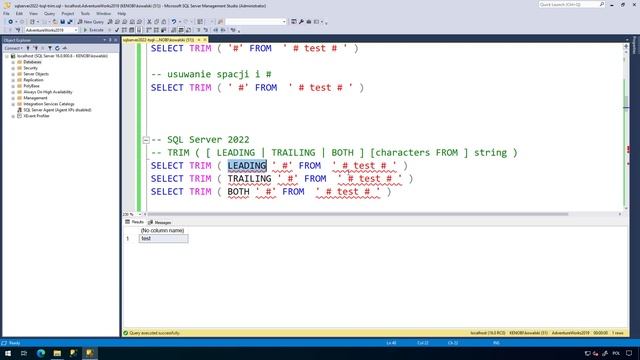Click the Task View taskbar icon
Screen dimensions: 640x360
[24, 353]
